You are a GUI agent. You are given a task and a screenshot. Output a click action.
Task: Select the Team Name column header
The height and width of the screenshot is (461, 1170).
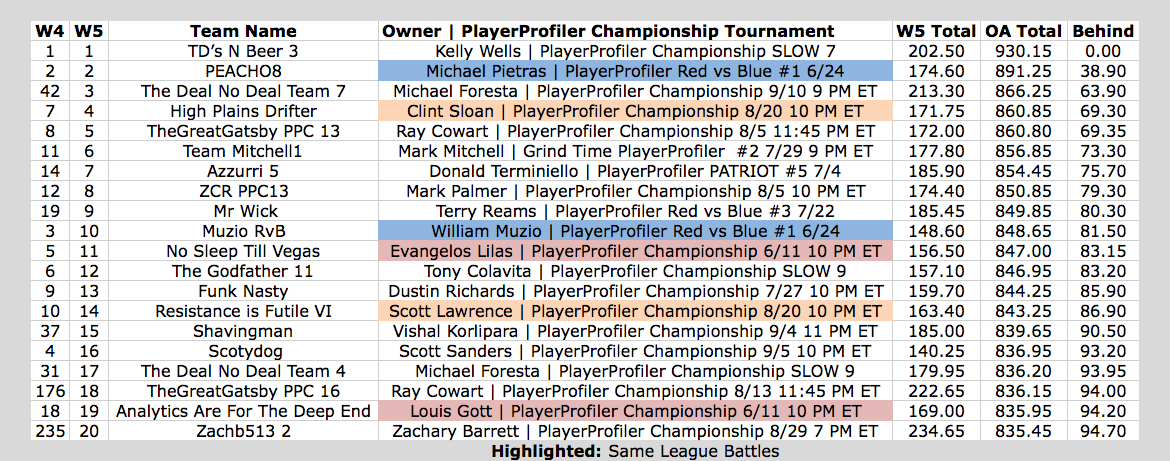(243, 31)
